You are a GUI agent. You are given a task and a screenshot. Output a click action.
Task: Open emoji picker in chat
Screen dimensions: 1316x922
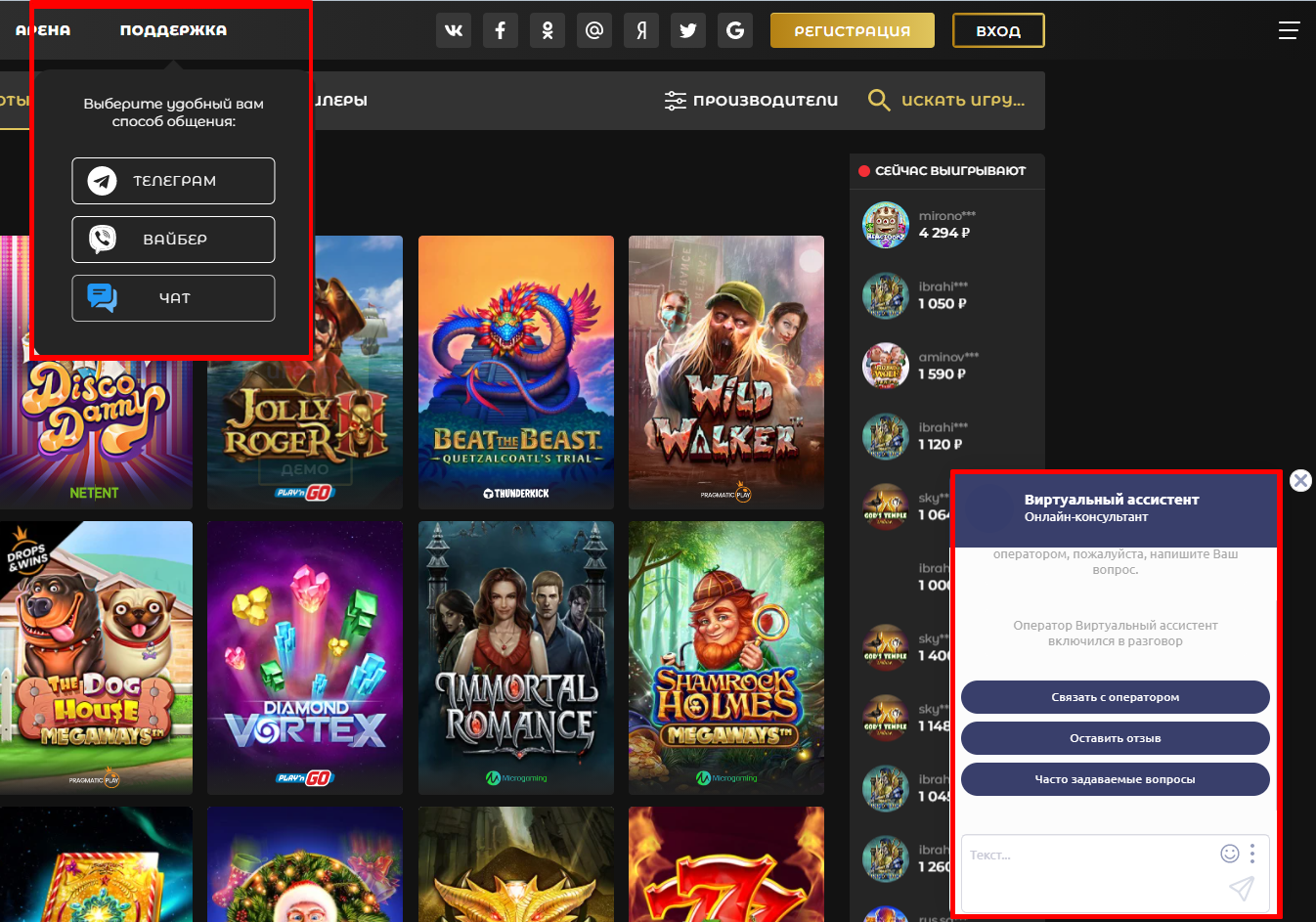click(x=1230, y=854)
